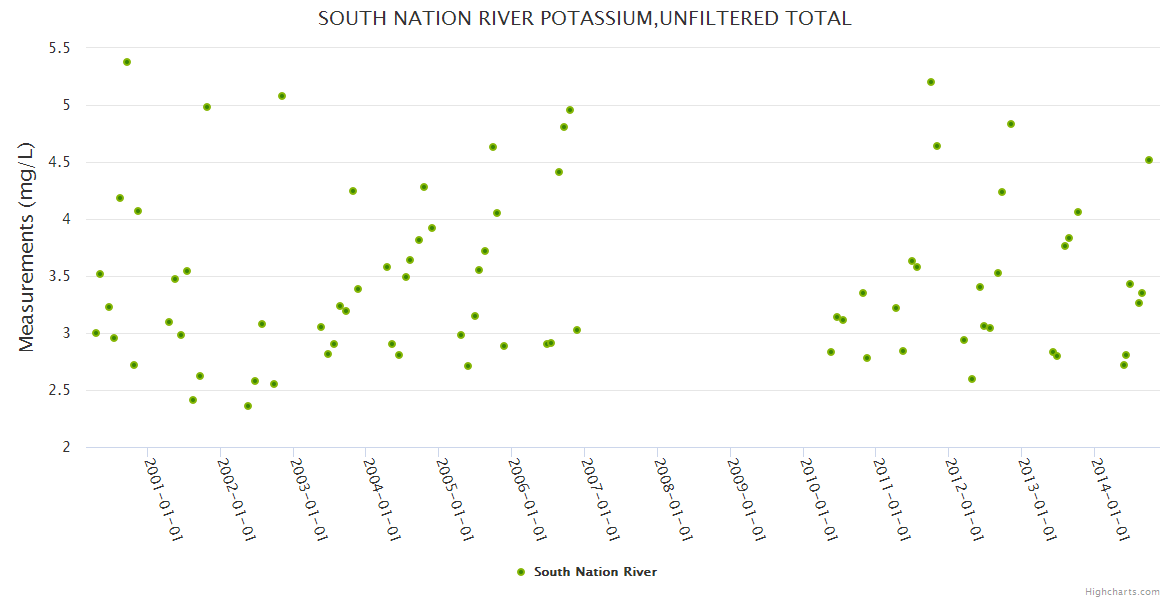Select the lowest data point in 2002
Image resolution: width=1170 pixels, height=600 pixels.
pyautogui.click(x=248, y=406)
